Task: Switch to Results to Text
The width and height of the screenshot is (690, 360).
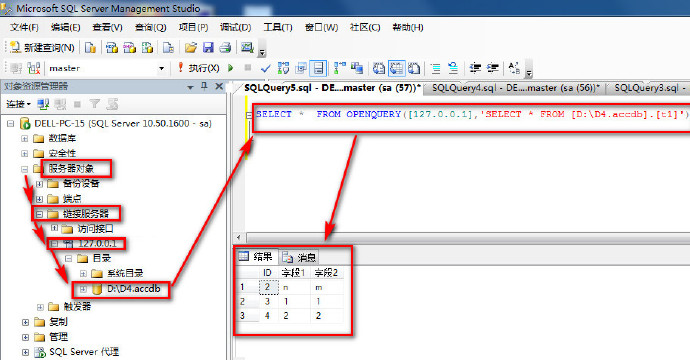Action: (x=379, y=68)
